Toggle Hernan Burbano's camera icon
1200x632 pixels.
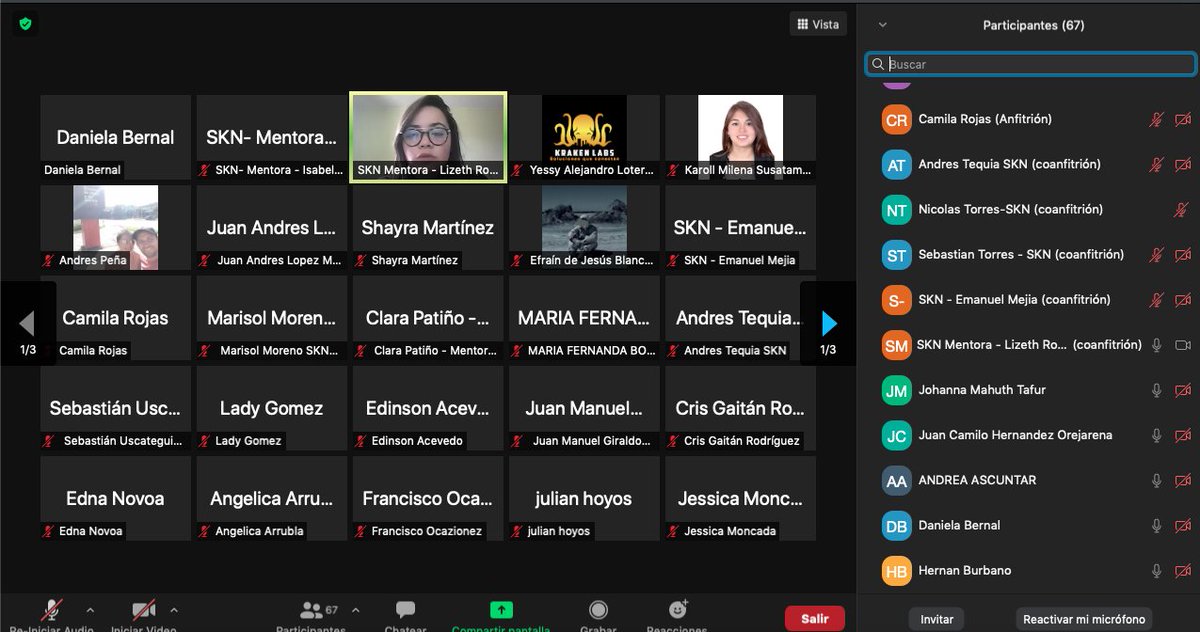click(x=1184, y=570)
